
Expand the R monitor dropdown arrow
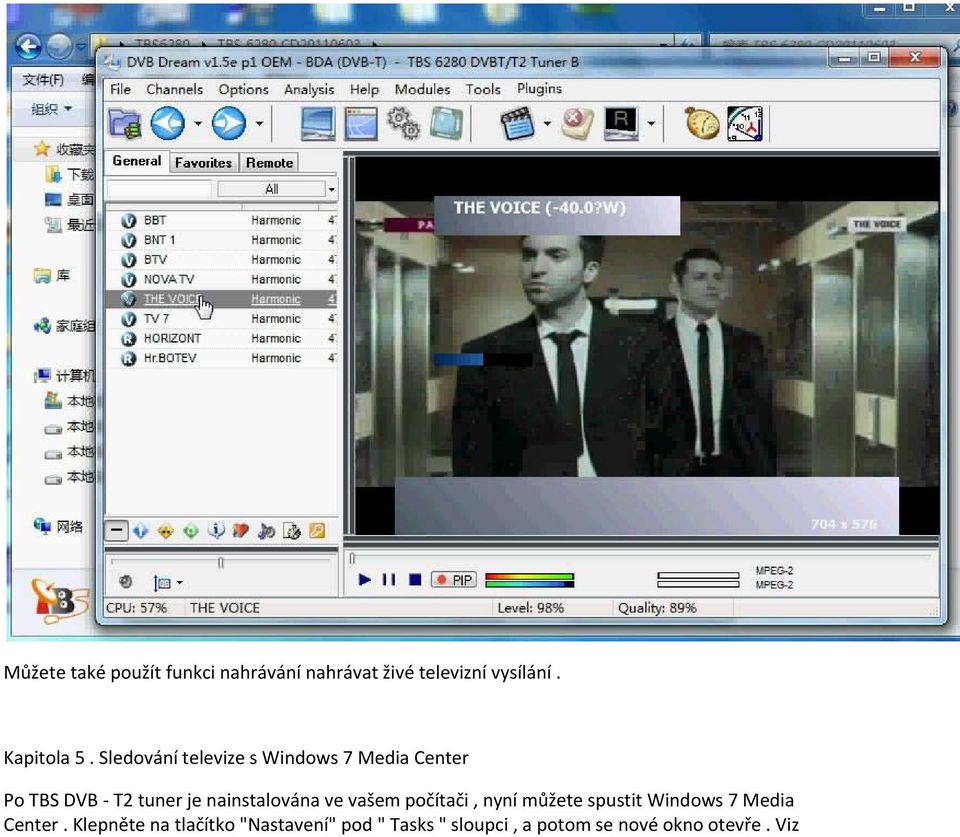[x=651, y=124]
